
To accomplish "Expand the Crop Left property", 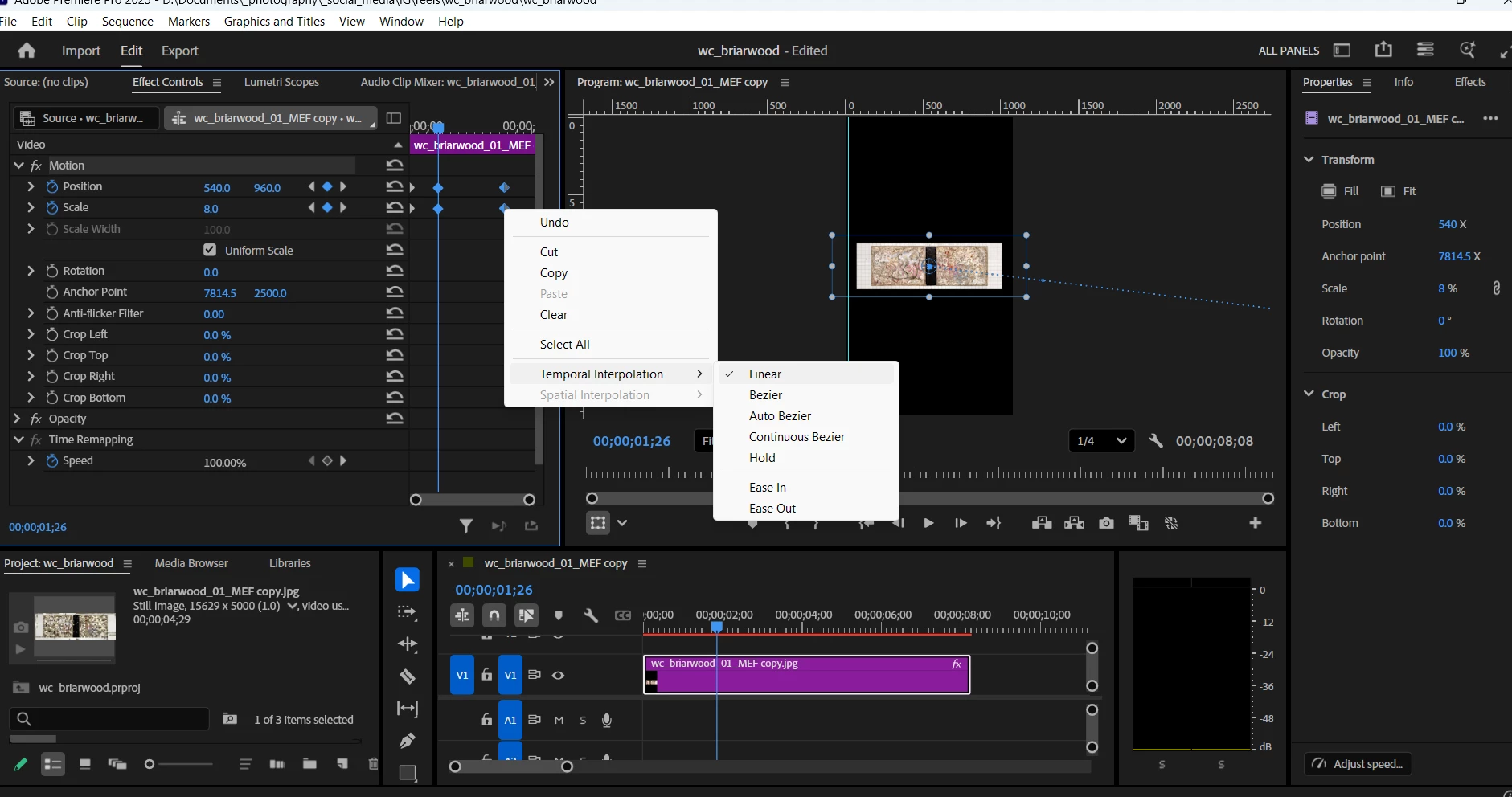I will pyautogui.click(x=31, y=334).
